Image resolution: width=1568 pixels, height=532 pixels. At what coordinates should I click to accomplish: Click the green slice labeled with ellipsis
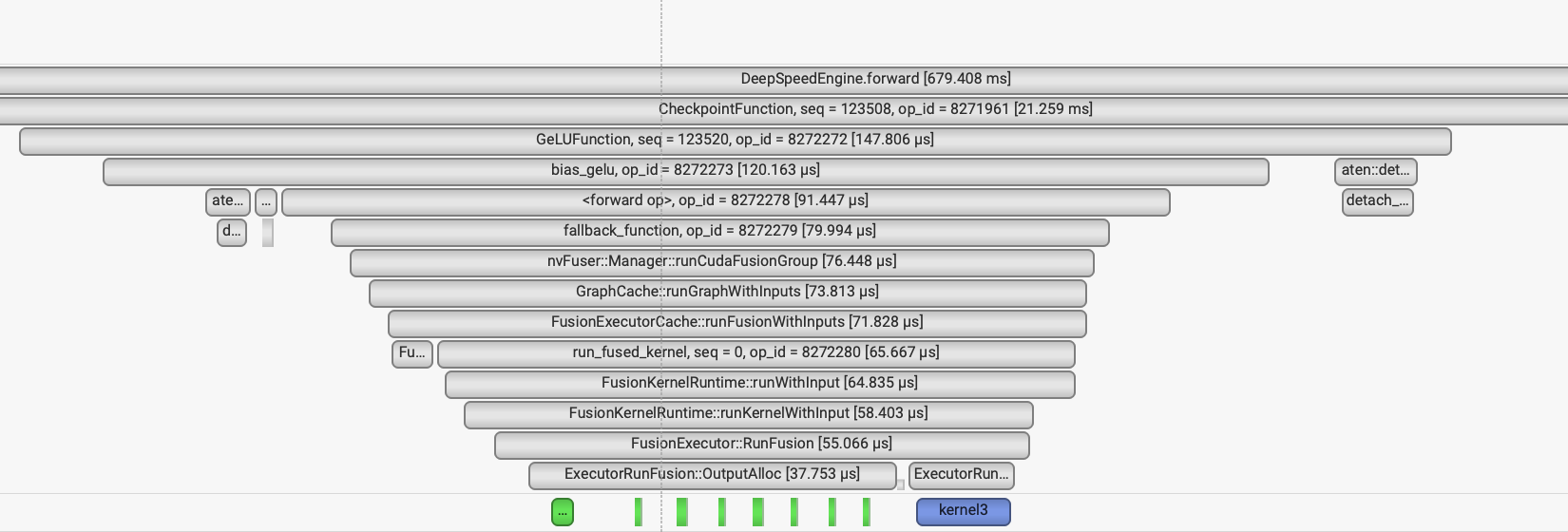[x=563, y=512]
